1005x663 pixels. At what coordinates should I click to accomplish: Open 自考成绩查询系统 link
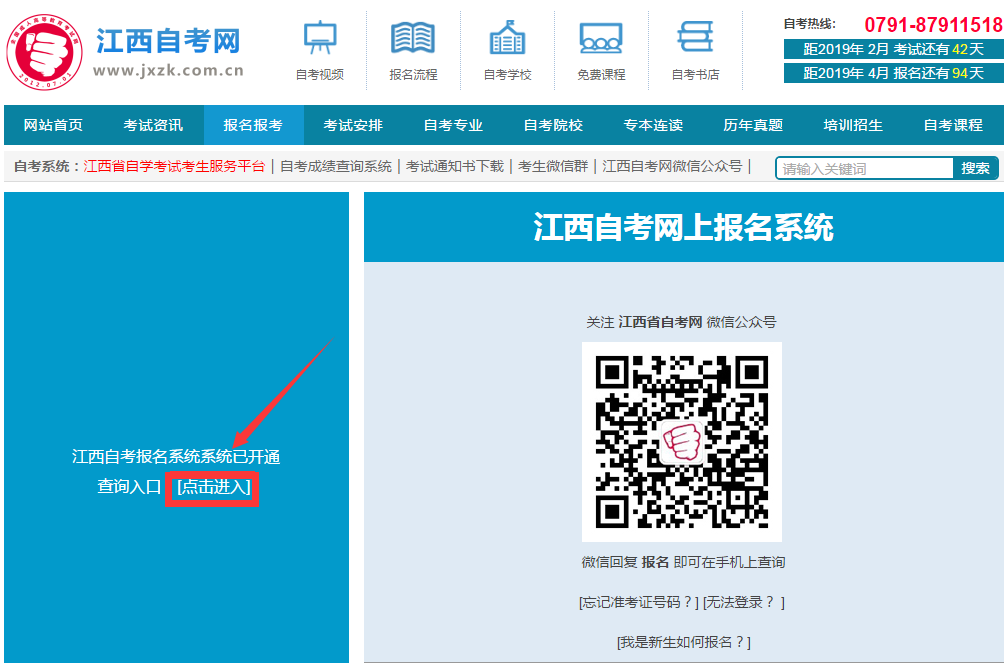(336, 166)
